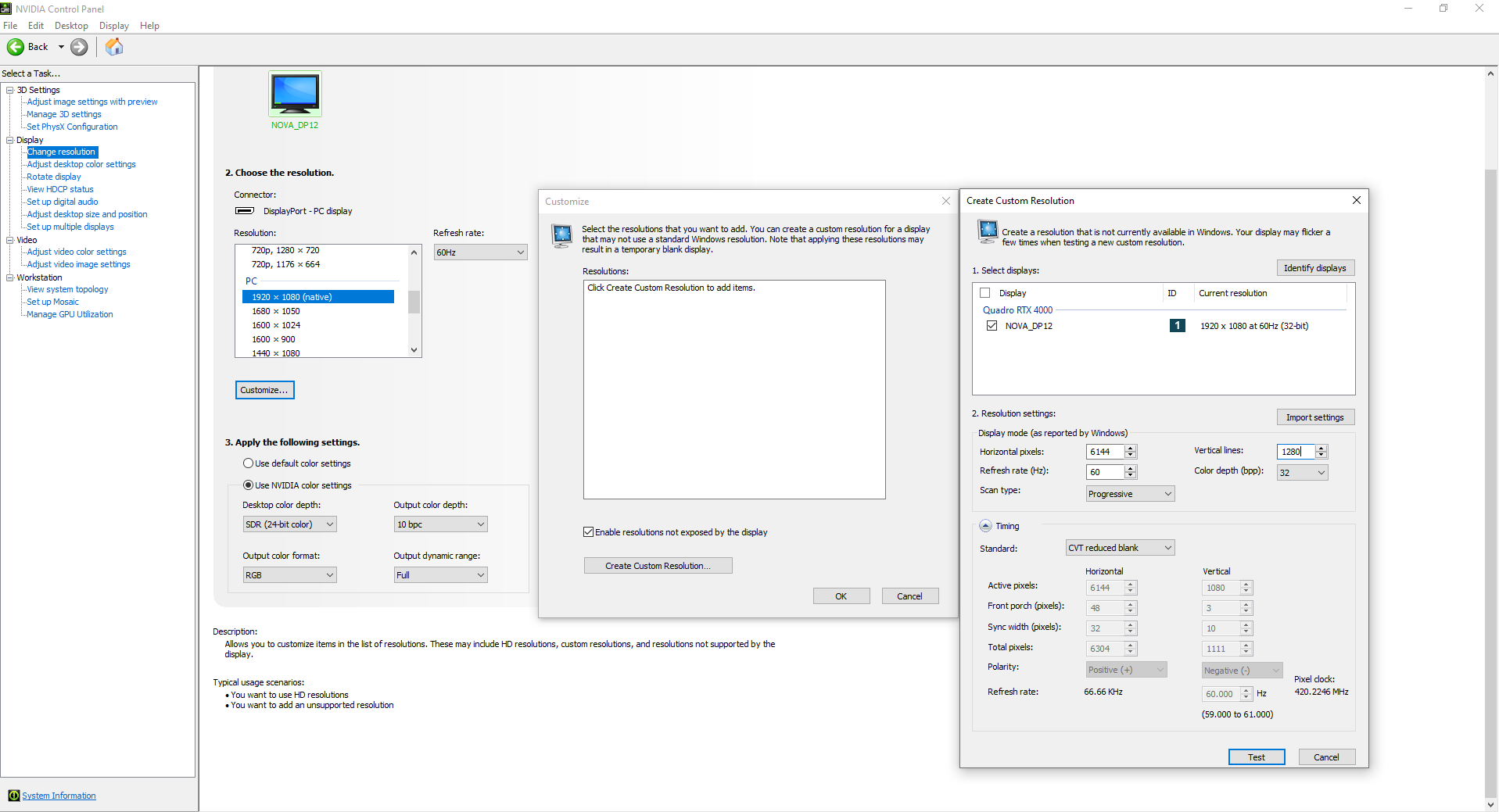The height and width of the screenshot is (812, 1499).
Task: Click the Forward arrow icon in toolbar
Action: tap(79, 47)
